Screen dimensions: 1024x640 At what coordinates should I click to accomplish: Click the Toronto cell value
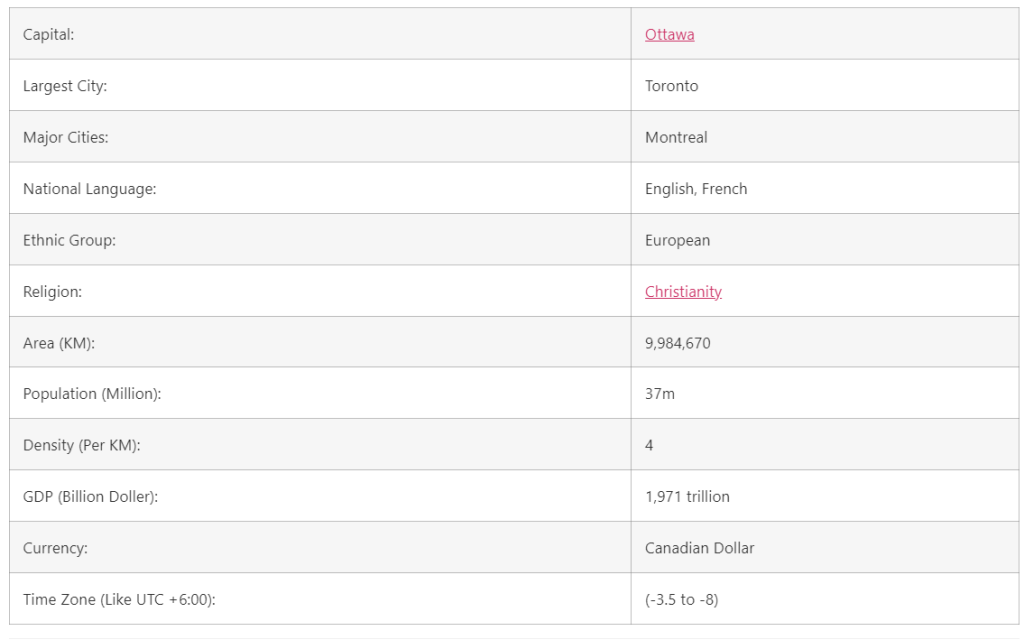click(671, 86)
